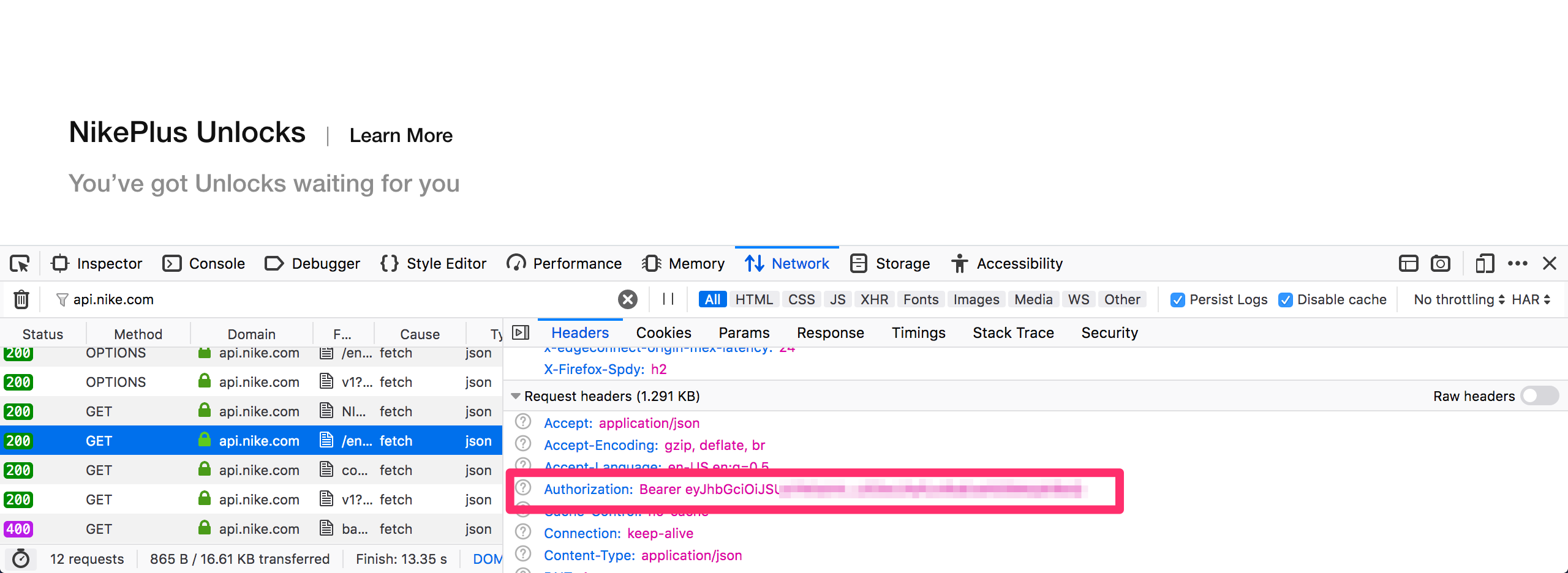Filter requests by Media
Screen dimensions: 1568x573
point(1033,299)
